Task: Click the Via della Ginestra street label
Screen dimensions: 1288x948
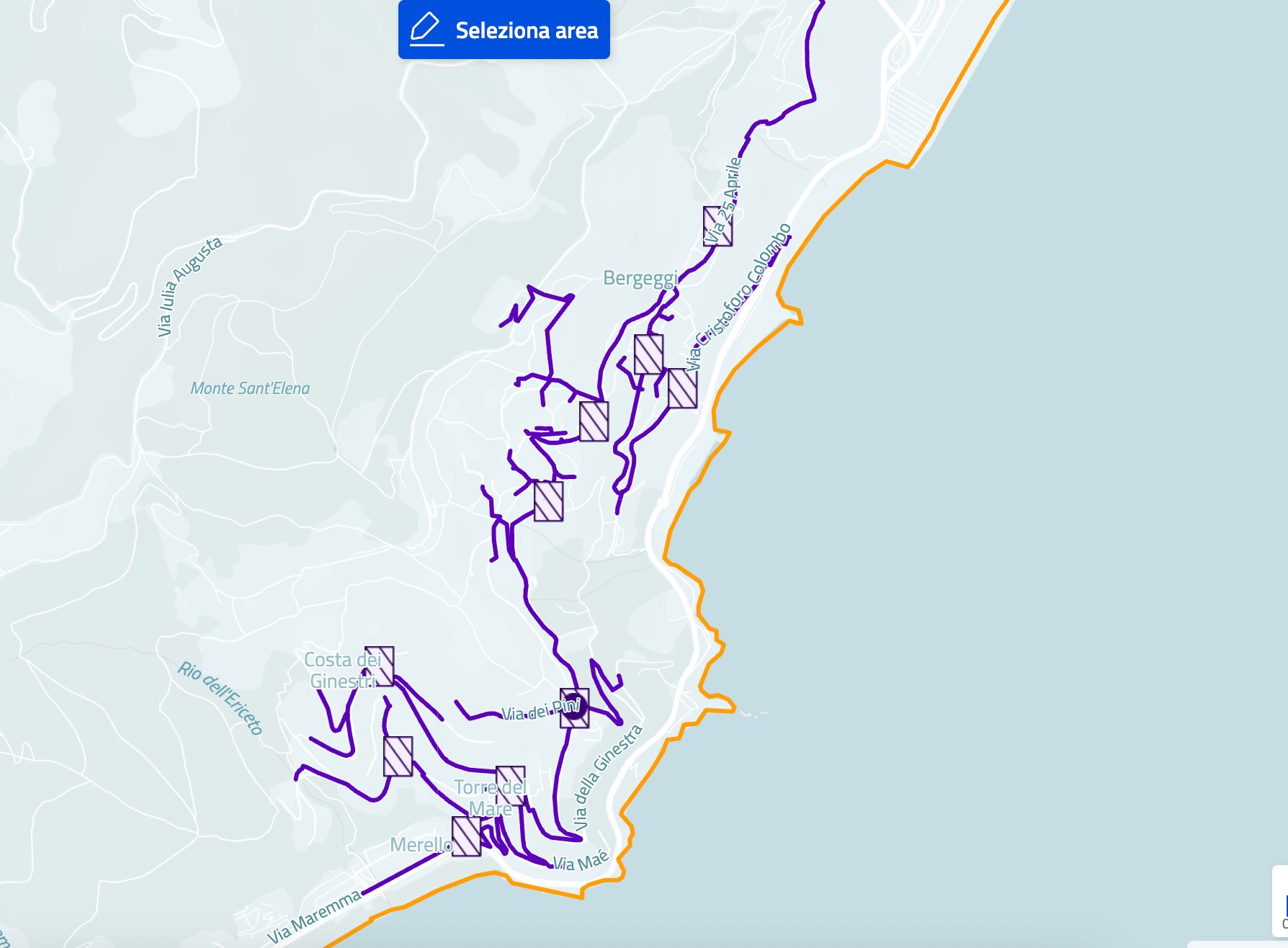Action: coord(607,777)
